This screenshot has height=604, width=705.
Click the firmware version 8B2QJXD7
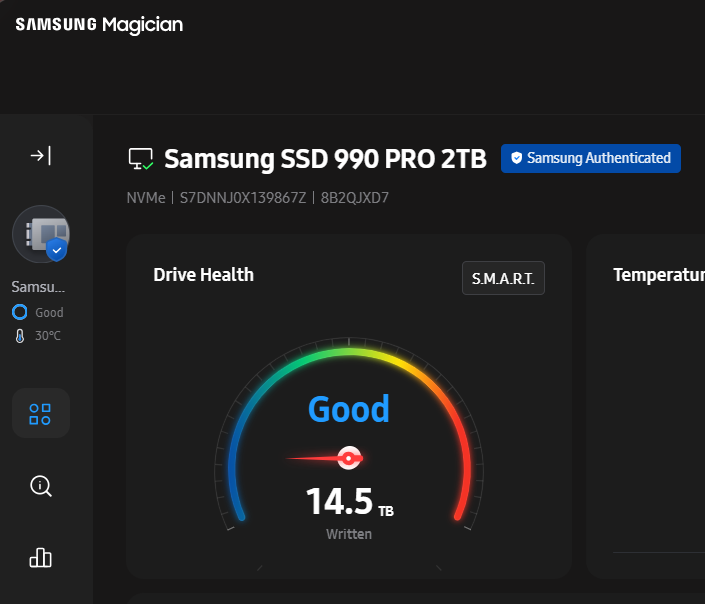(355, 198)
